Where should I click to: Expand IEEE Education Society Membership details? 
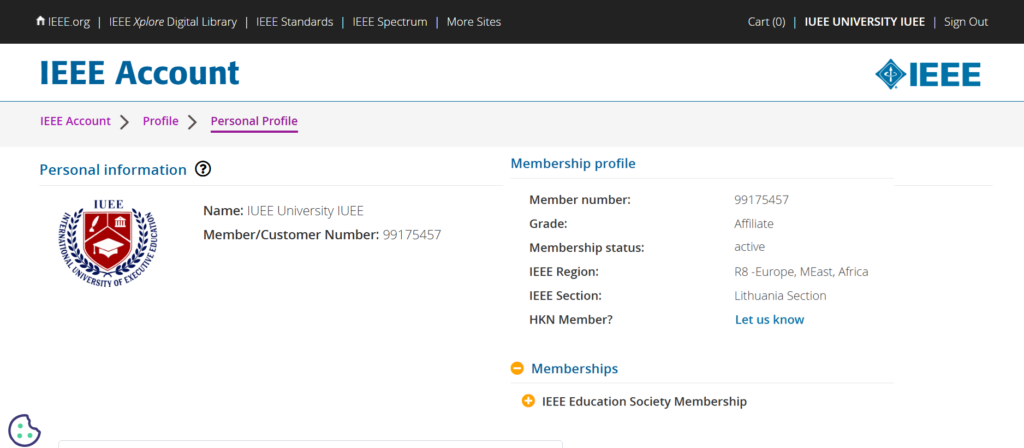click(x=643, y=401)
